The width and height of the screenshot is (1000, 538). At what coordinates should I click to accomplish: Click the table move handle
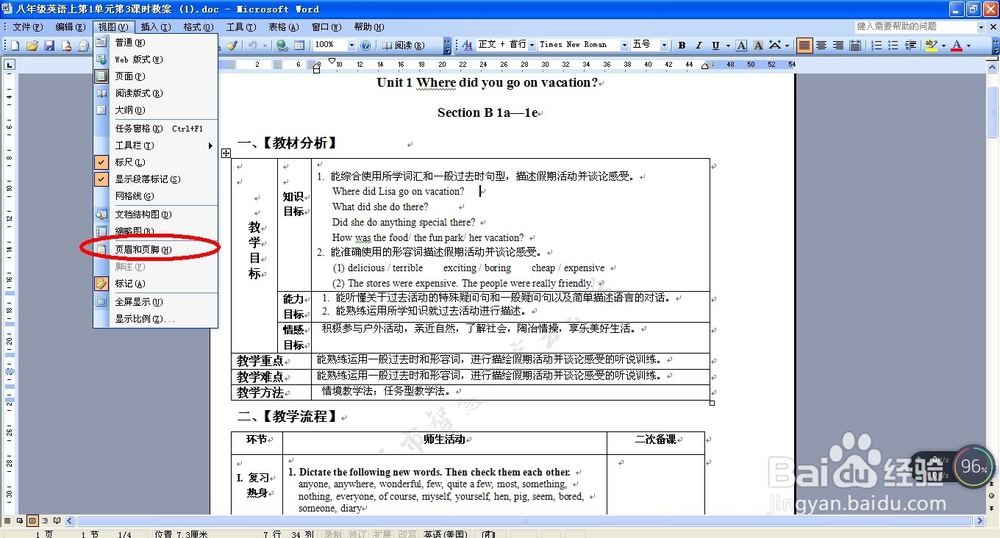click(x=226, y=153)
